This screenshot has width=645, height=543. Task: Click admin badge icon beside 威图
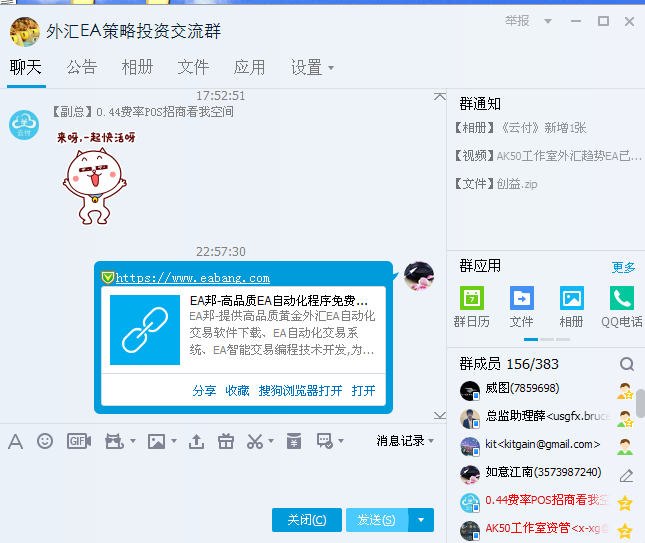click(x=625, y=391)
